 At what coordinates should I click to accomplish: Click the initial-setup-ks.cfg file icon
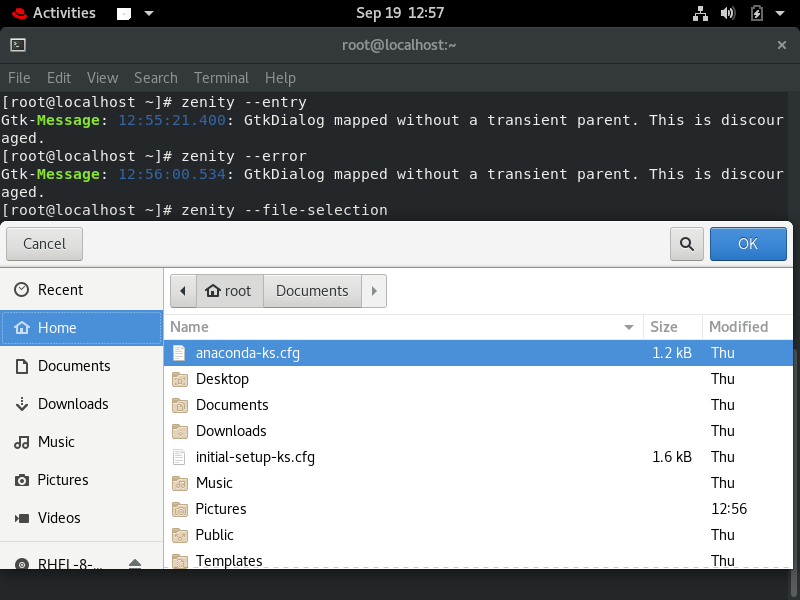(179, 457)
